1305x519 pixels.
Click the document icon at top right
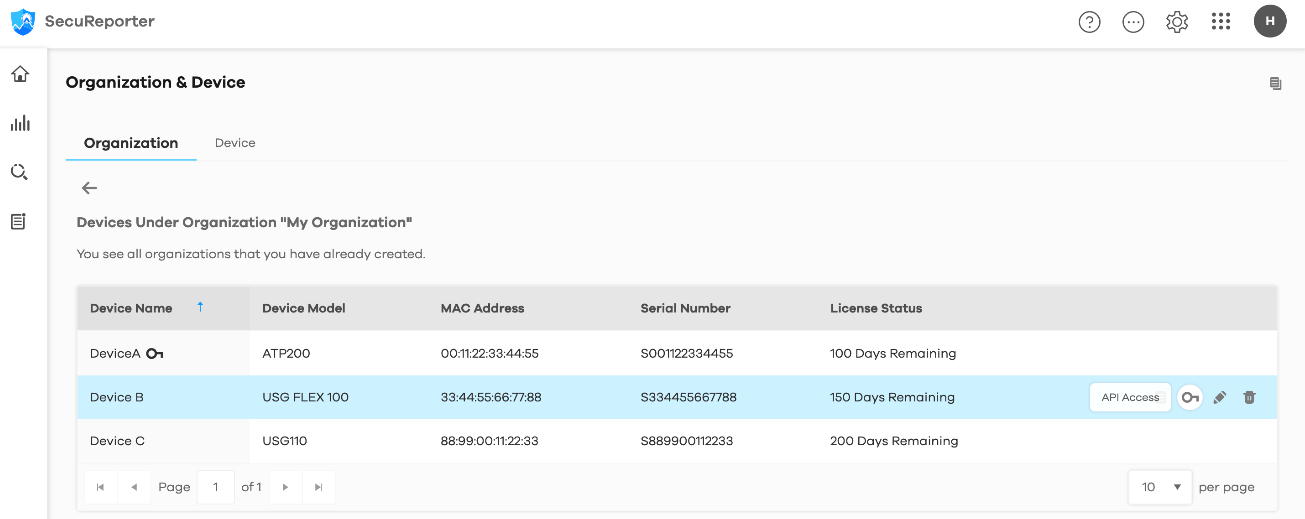1275,83
